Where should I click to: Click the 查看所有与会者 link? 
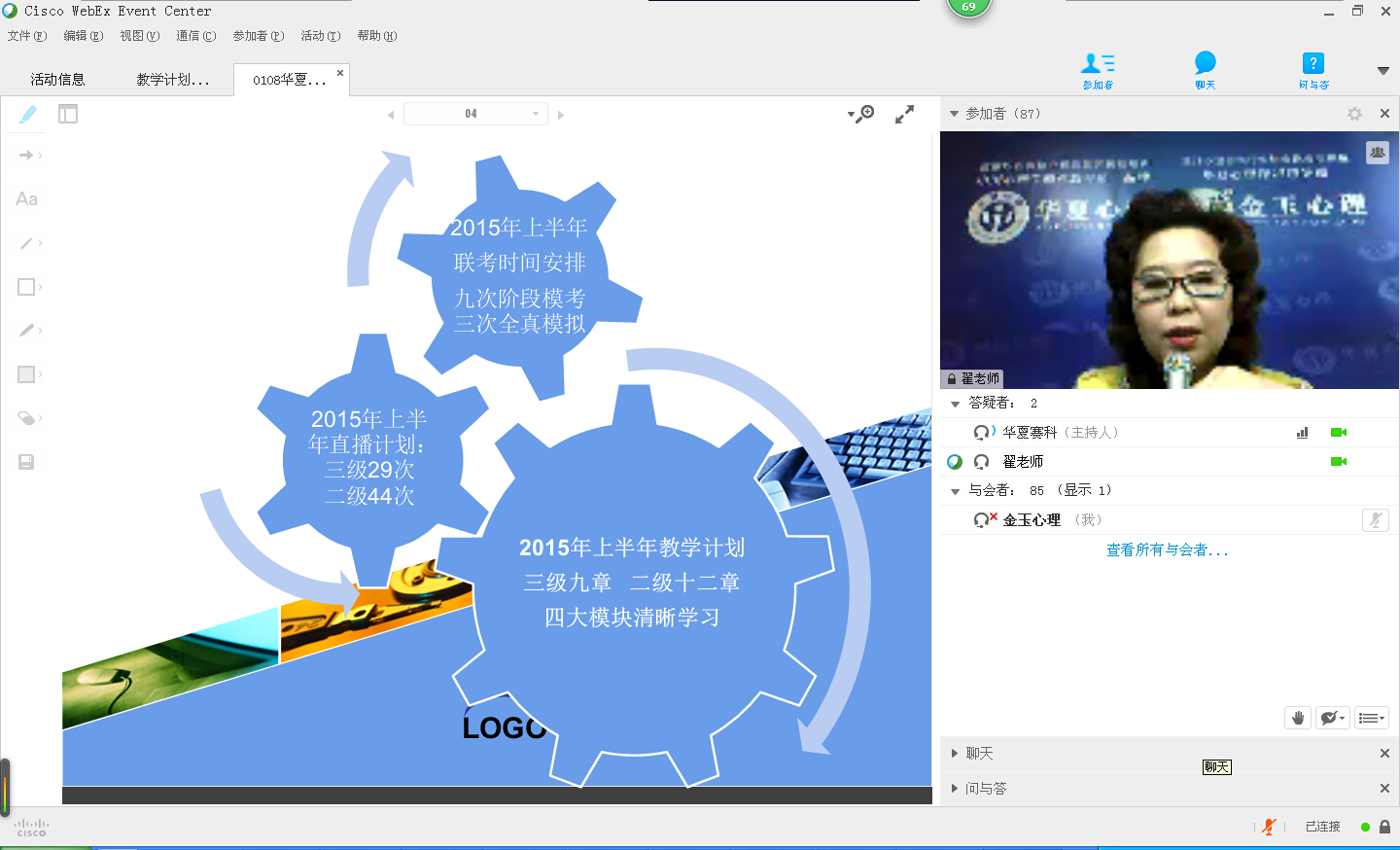(x=1167, y=550)
